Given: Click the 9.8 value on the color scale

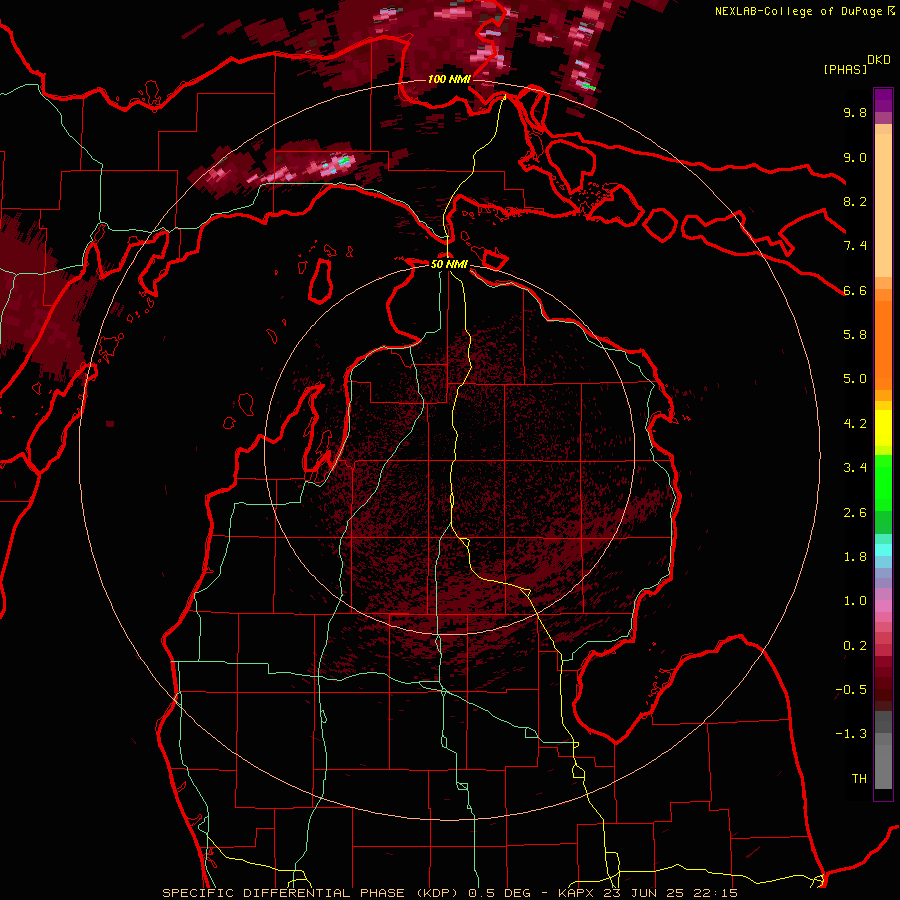Looking at the screenshot, I should 855,112.
